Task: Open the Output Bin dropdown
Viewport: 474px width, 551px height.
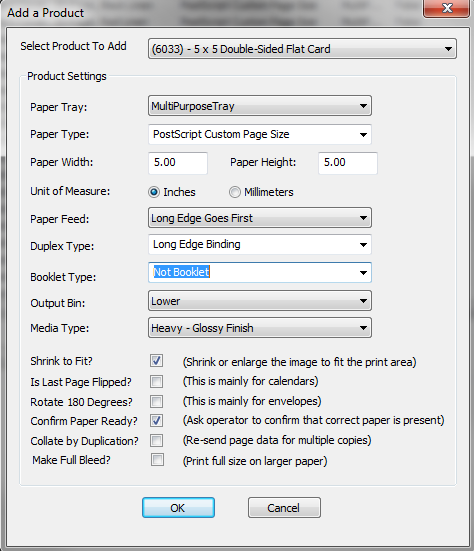Action: pyautogui.click(x=260, y=301)
